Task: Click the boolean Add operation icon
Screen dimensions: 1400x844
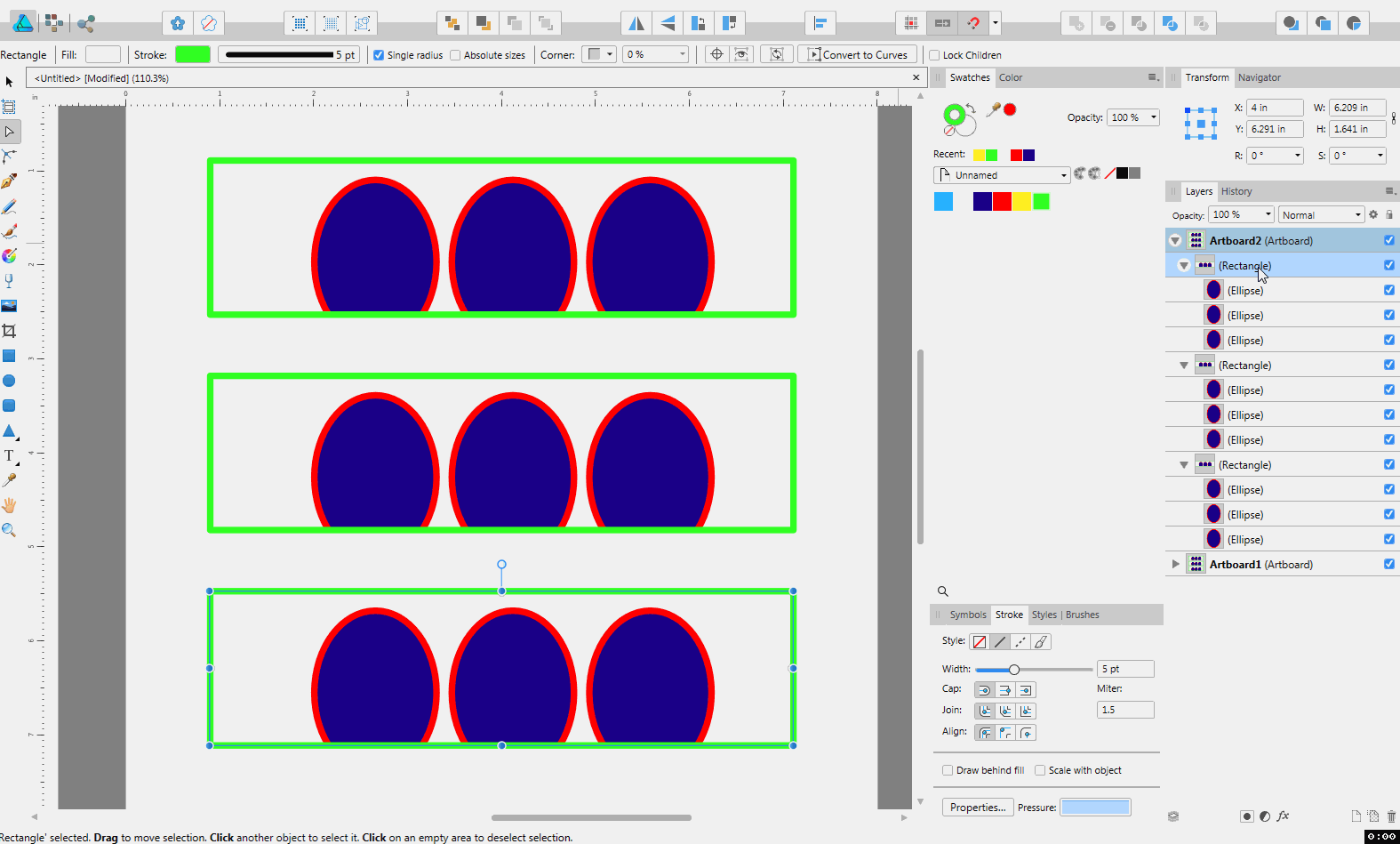Action: click(1076, 23)
